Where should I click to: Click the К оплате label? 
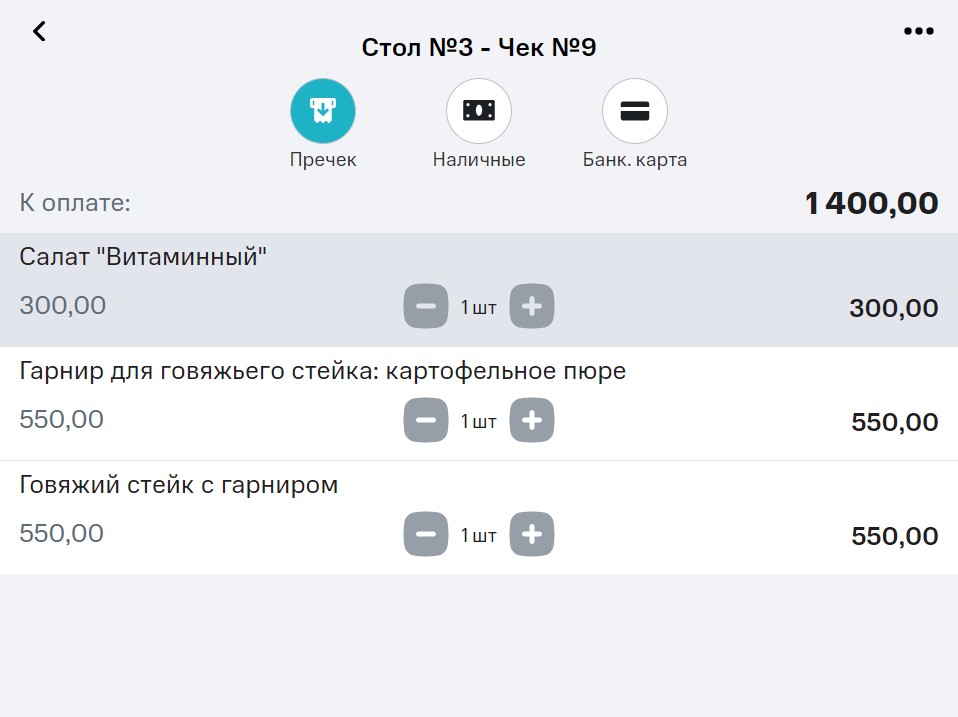[75, 203]
